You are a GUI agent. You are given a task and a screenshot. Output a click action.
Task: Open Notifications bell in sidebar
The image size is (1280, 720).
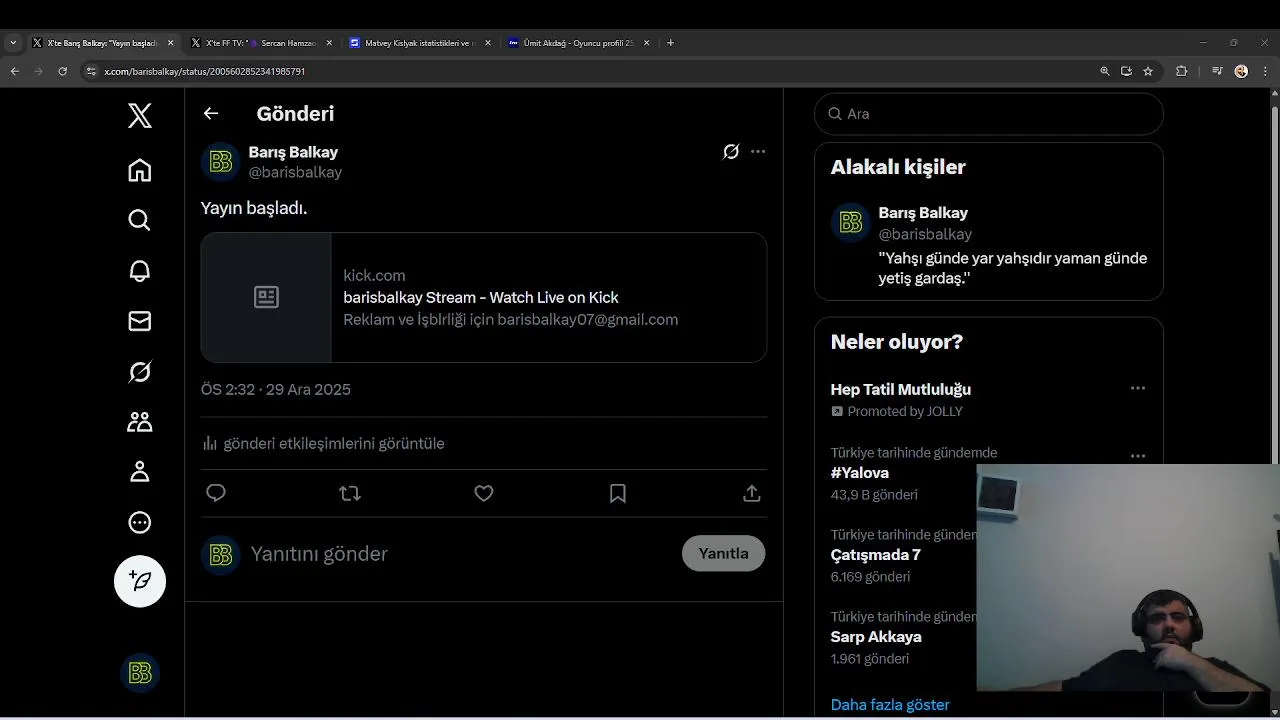(140, 271)
